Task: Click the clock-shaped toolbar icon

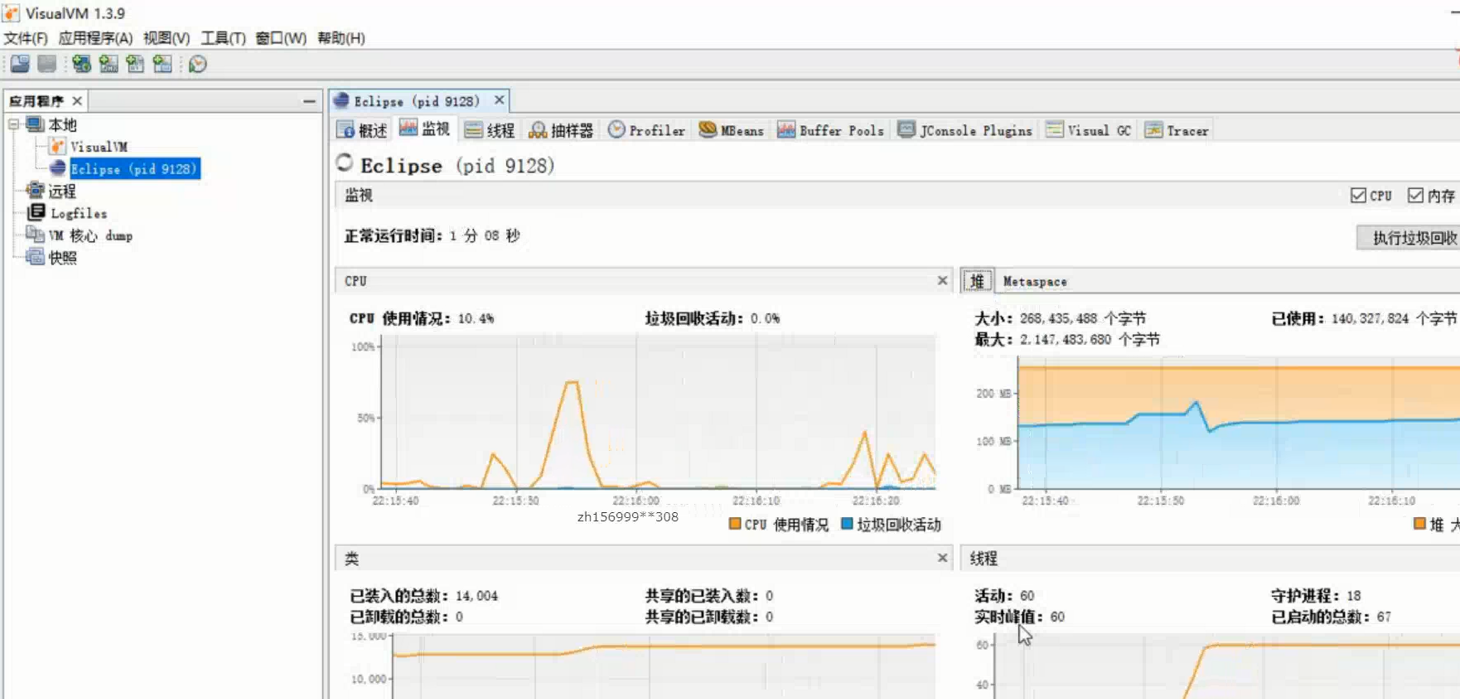Action: tap(198, 64)
